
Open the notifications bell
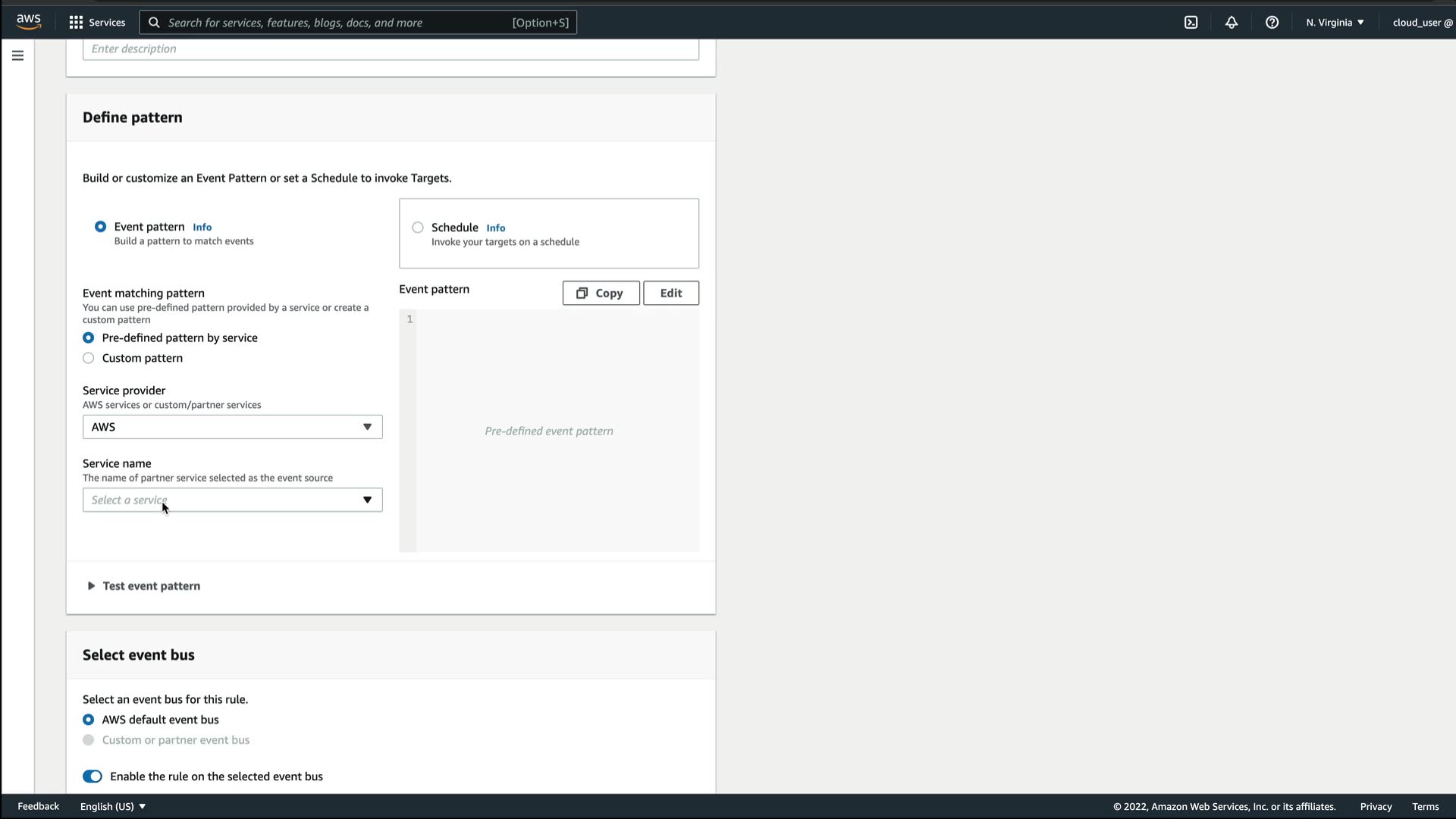pyautogui.click(x=1232, y=23)
